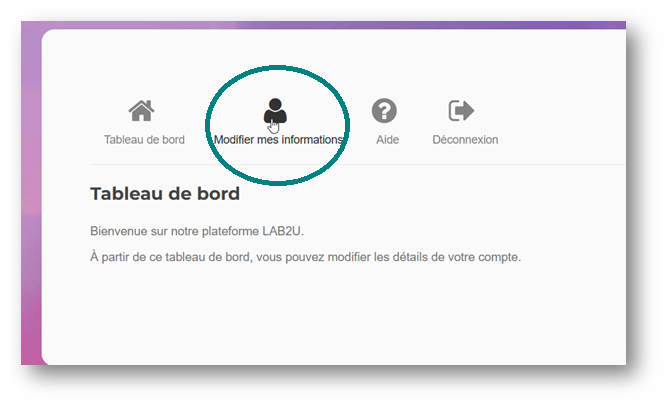Click the hand cursor under profile icon
Viewport: 668px width, 407px height.
274,125
